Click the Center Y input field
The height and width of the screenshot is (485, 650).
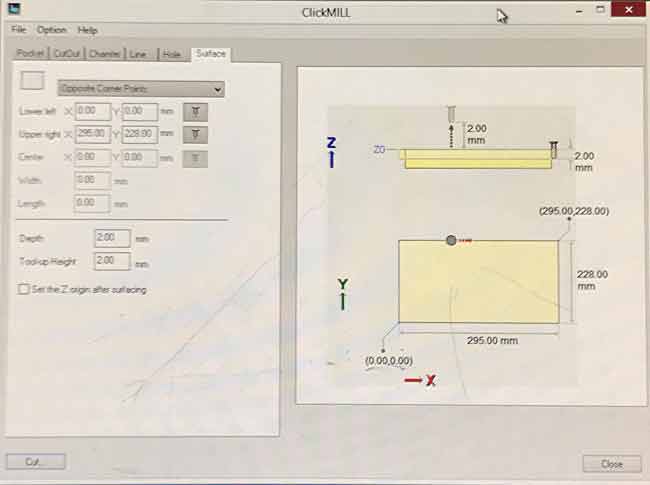point(140,158)
